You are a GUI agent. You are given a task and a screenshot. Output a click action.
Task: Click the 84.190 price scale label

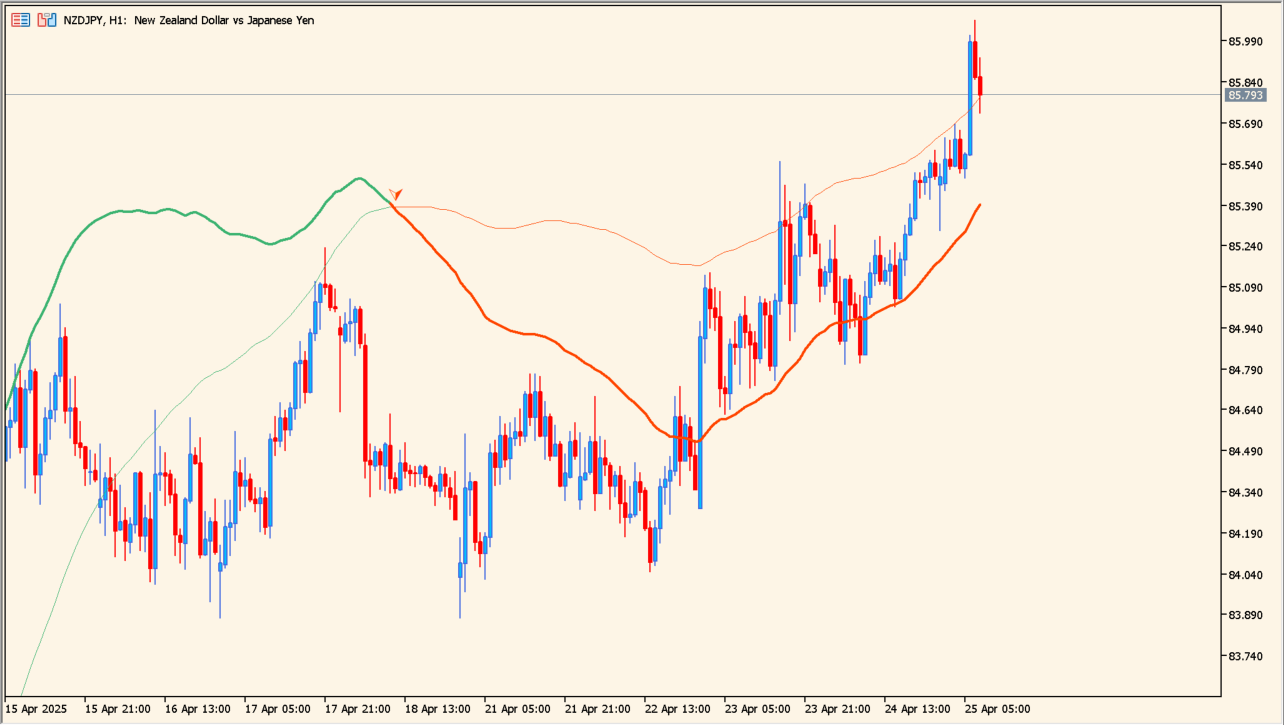(x=1245, y=533)
